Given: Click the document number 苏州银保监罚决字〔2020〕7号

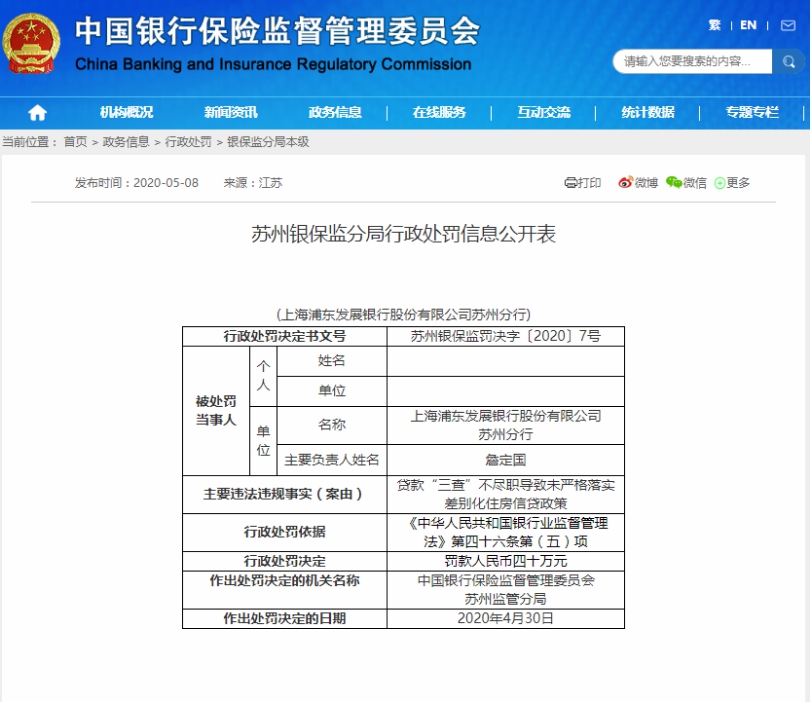Looking at the screenshot, I should (506, 336).
